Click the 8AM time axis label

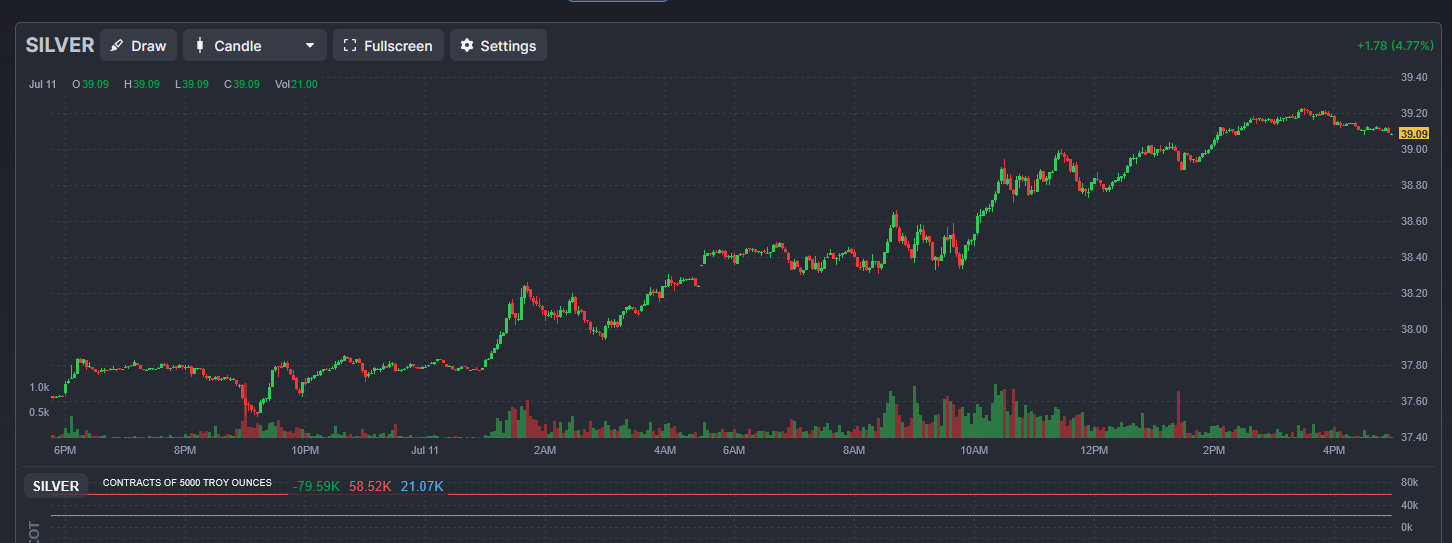point(854,452)
